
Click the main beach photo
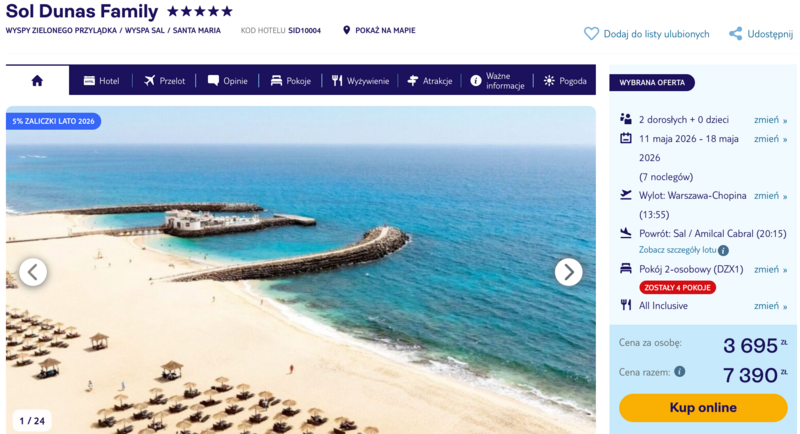[301, 270]
